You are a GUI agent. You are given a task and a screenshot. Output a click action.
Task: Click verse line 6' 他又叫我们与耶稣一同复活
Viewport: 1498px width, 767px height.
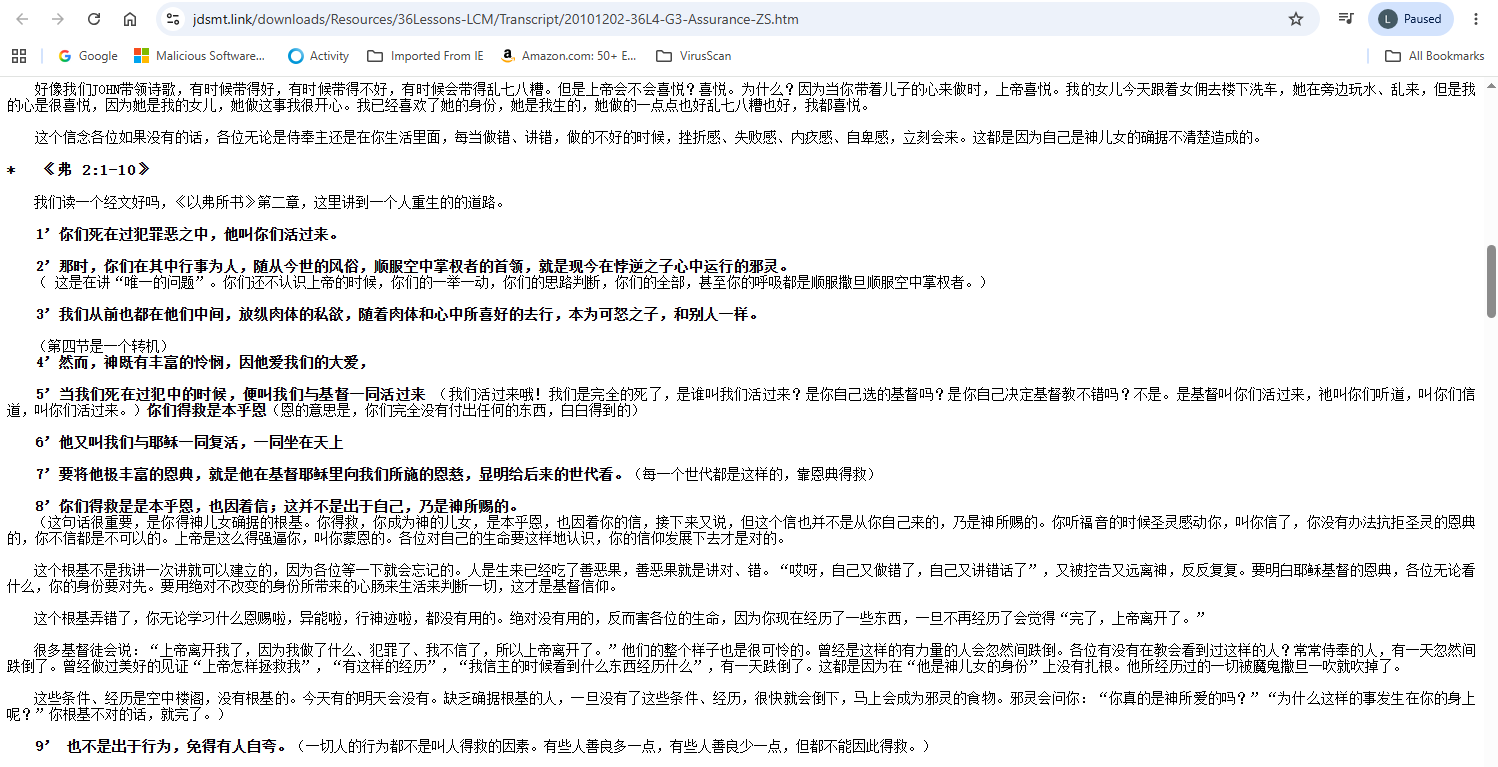click(x=190, y=442)
